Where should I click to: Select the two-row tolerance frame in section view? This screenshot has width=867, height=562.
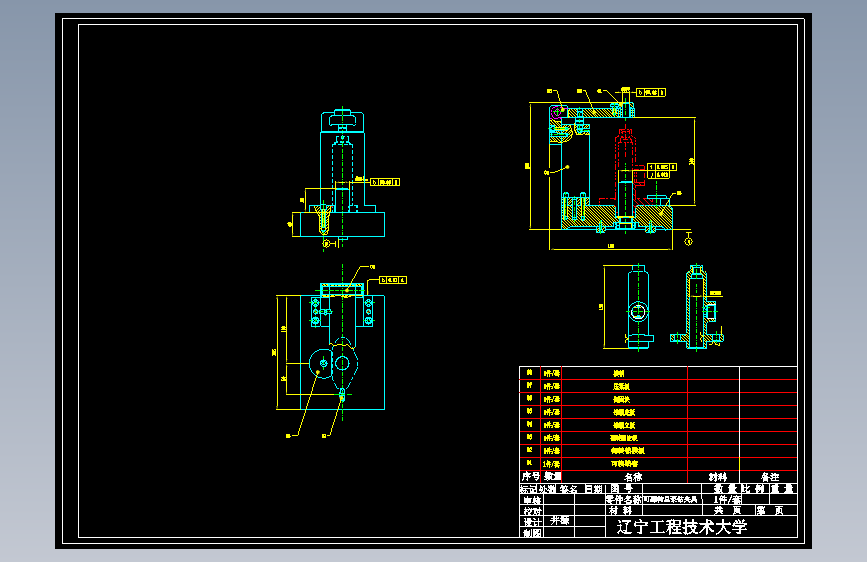pyautogui.click(x=662, y=171)
